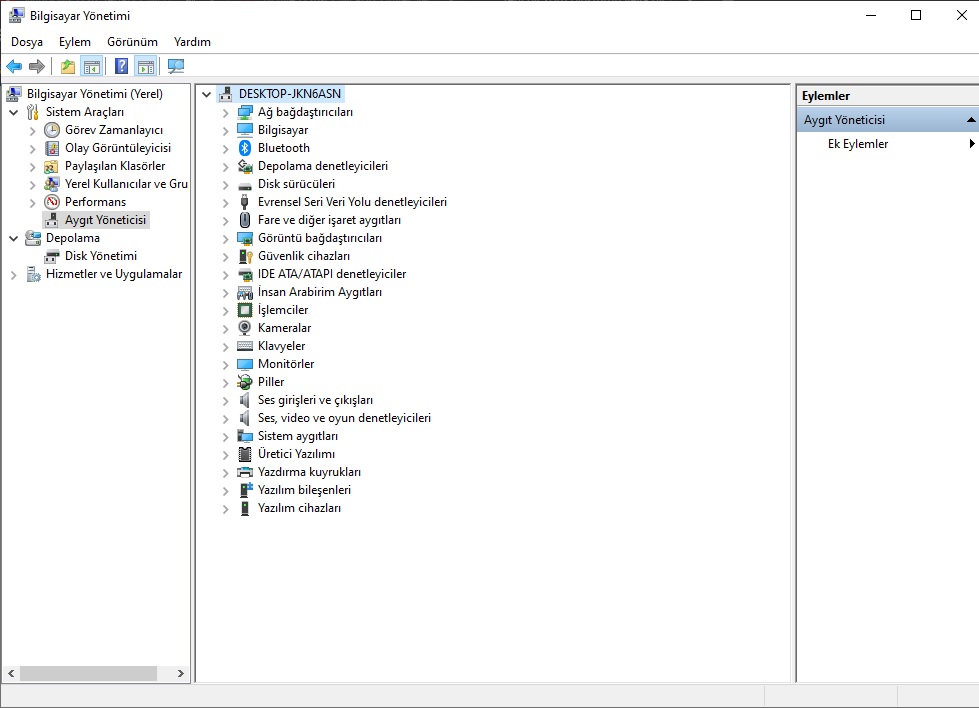Click the İşlemciler processor icon
Image resolution: width=979 pixels, height=708 pixels.
pos(245,310)
